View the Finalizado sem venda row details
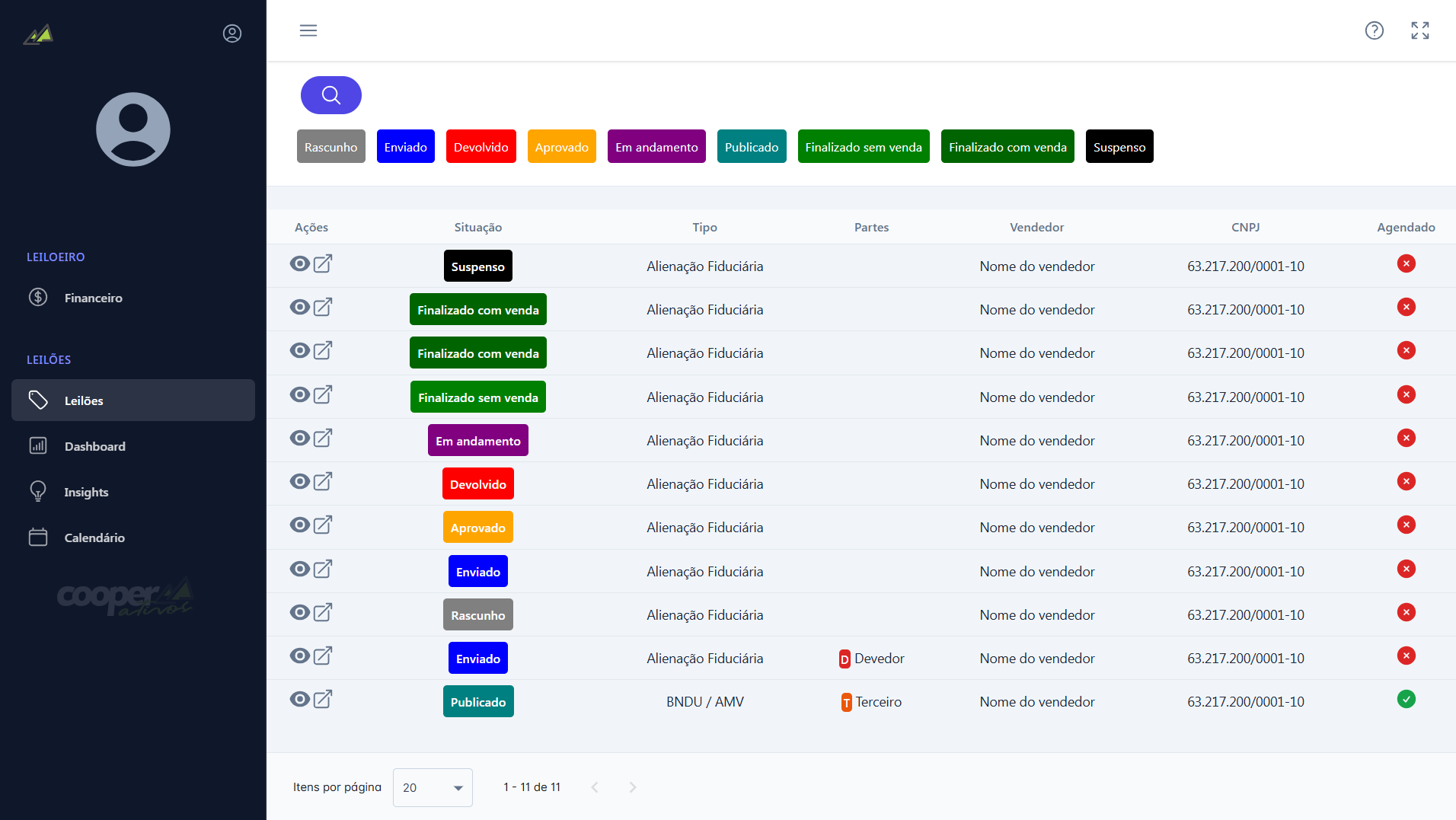Image resolution: width=1456 pixels, height=820 pixels. tap(300, 394)
